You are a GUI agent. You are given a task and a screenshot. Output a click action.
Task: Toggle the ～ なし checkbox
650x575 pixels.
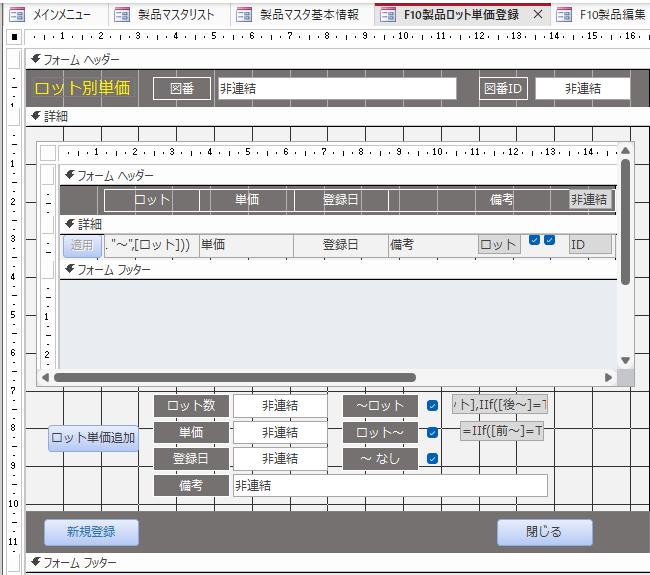coord(432,459)
